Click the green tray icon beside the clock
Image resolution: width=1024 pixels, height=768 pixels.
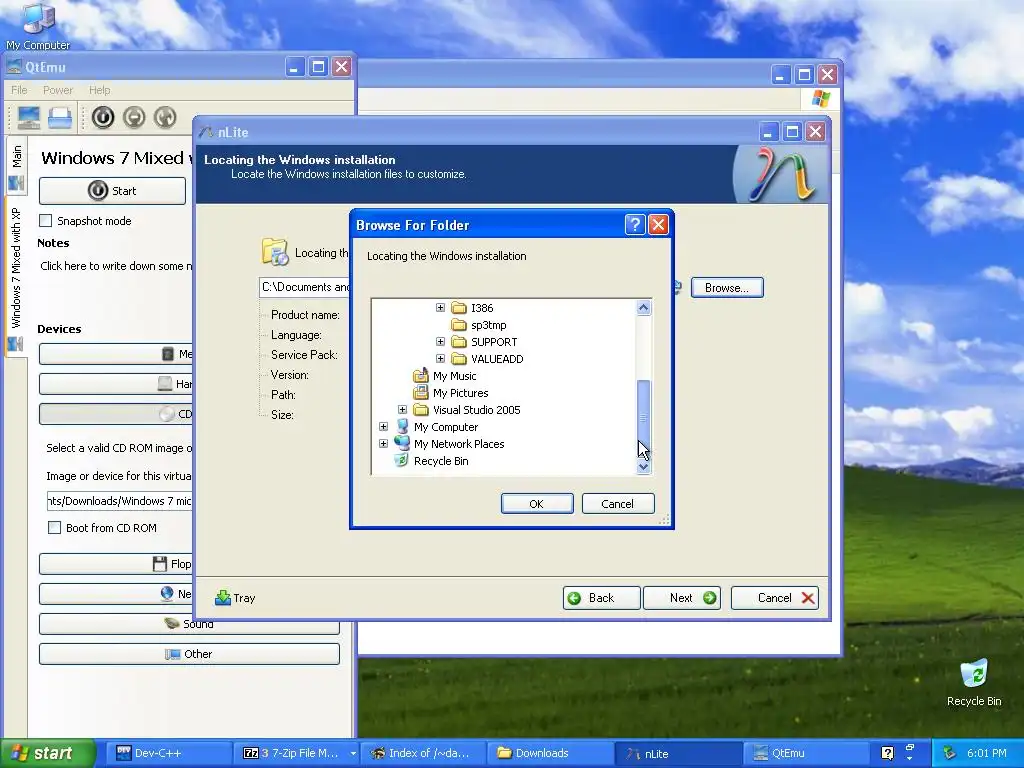(x=950, y=753)
